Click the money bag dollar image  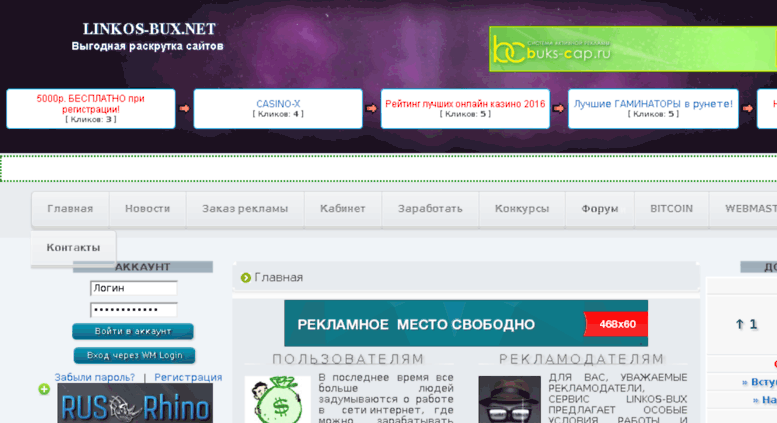pyautogui.click(x=278, y=399)
